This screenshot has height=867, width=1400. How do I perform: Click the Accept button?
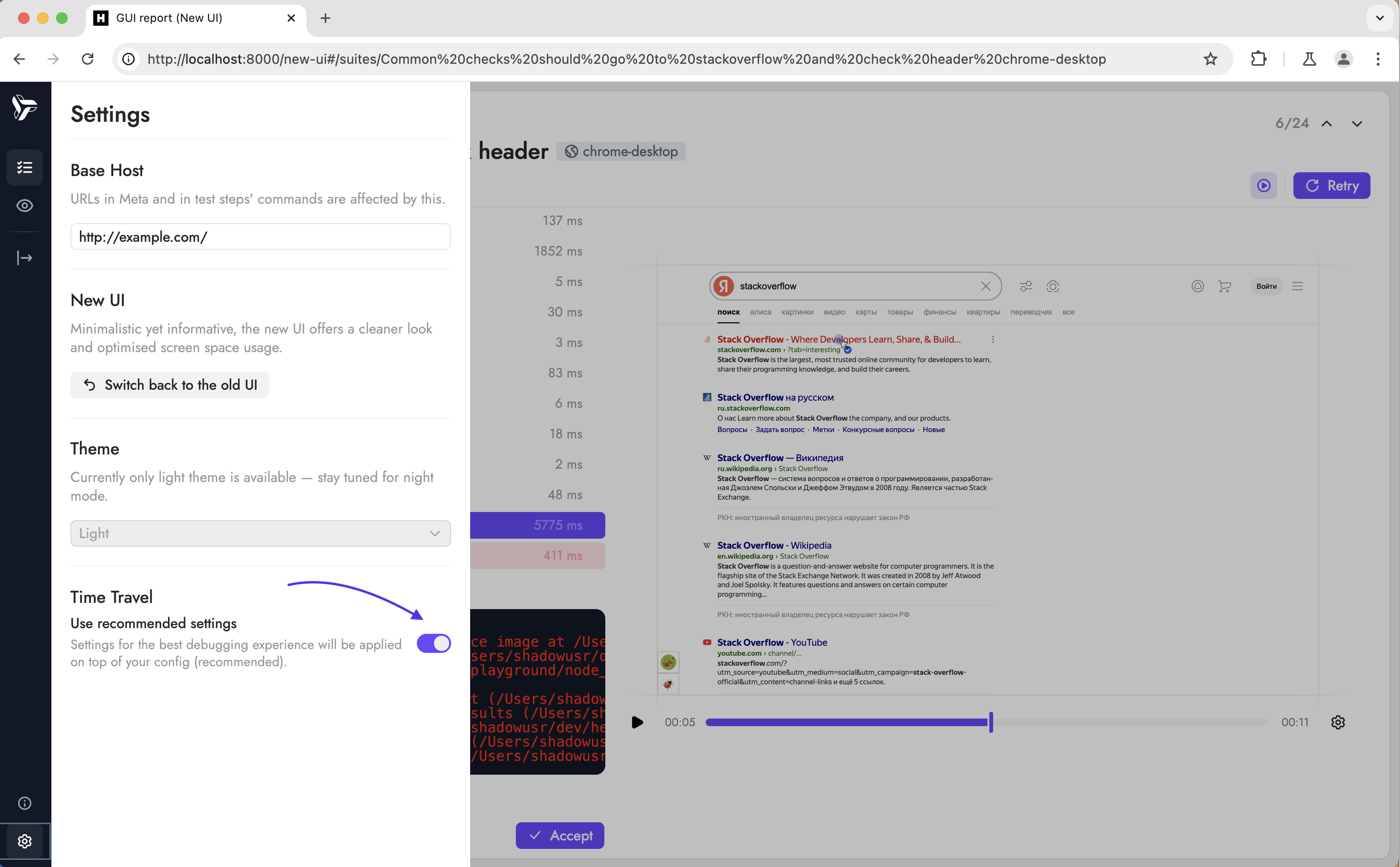(560, 836)
